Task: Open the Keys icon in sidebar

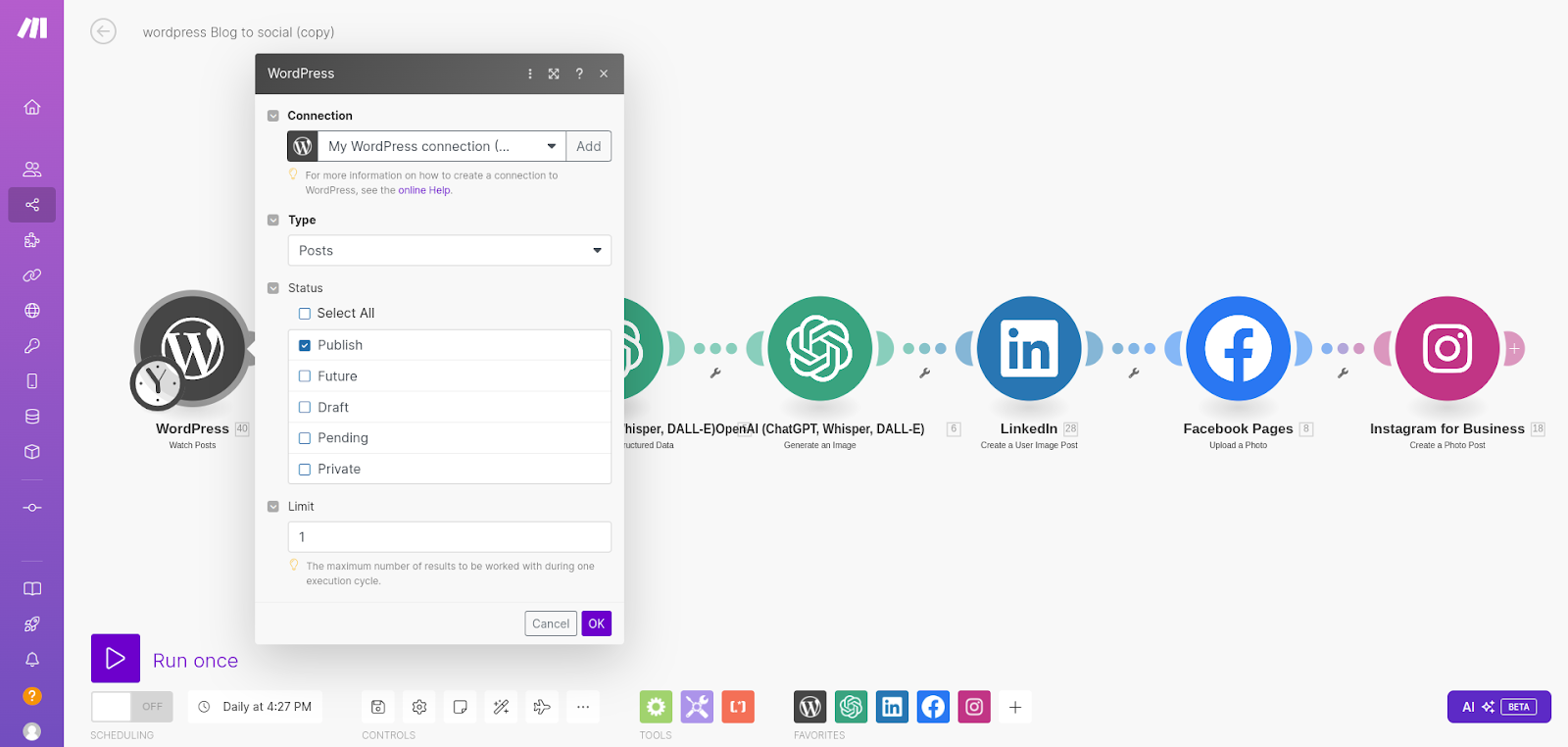Action: pyautogui.click(x=32, y=346)
